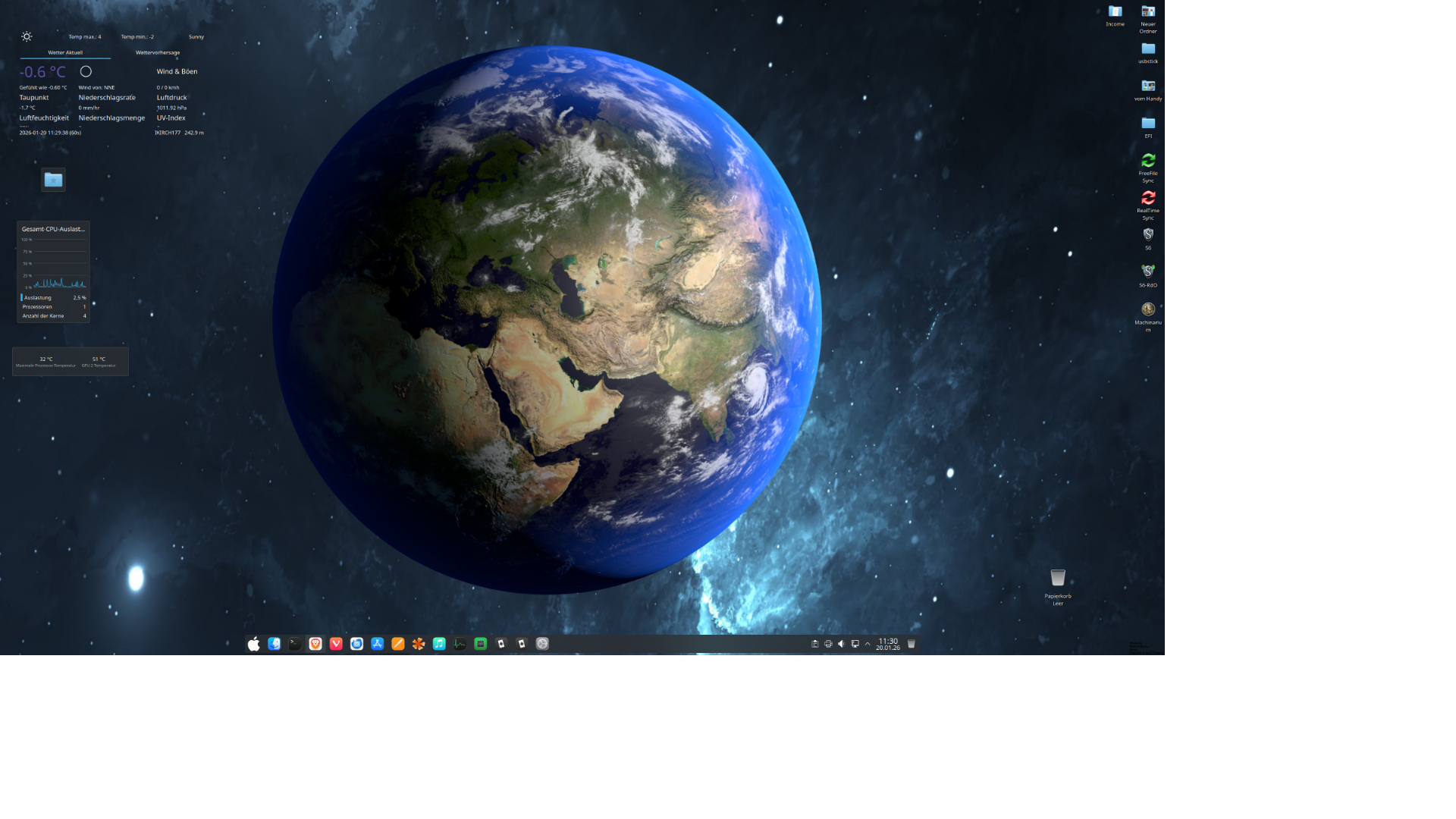The height and width of the screenshot is (819, 1456).
Task: Click the clock showing 11:30
Action: tap(887, 644)
